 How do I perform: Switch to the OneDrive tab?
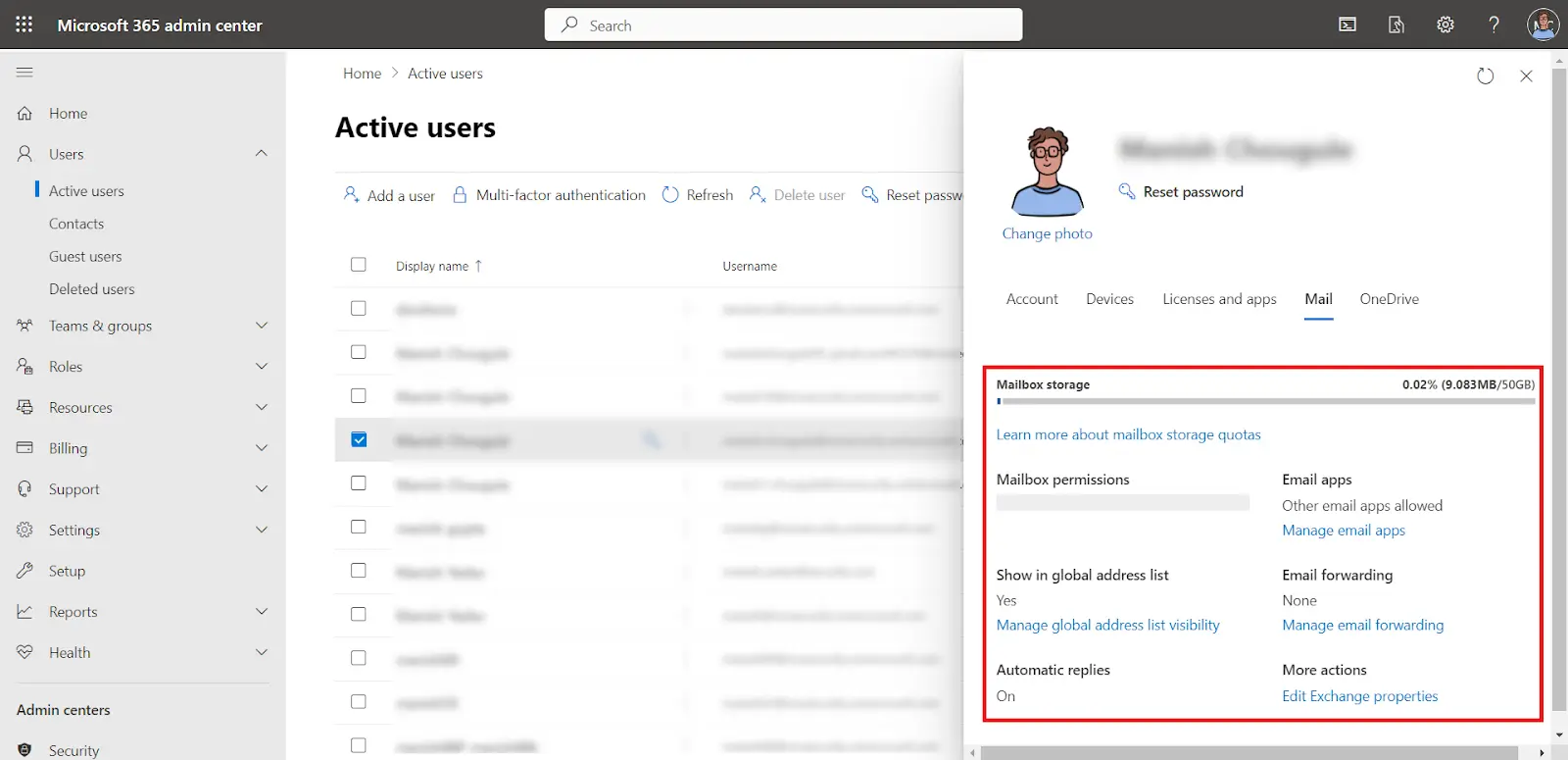click(1389, 299)
